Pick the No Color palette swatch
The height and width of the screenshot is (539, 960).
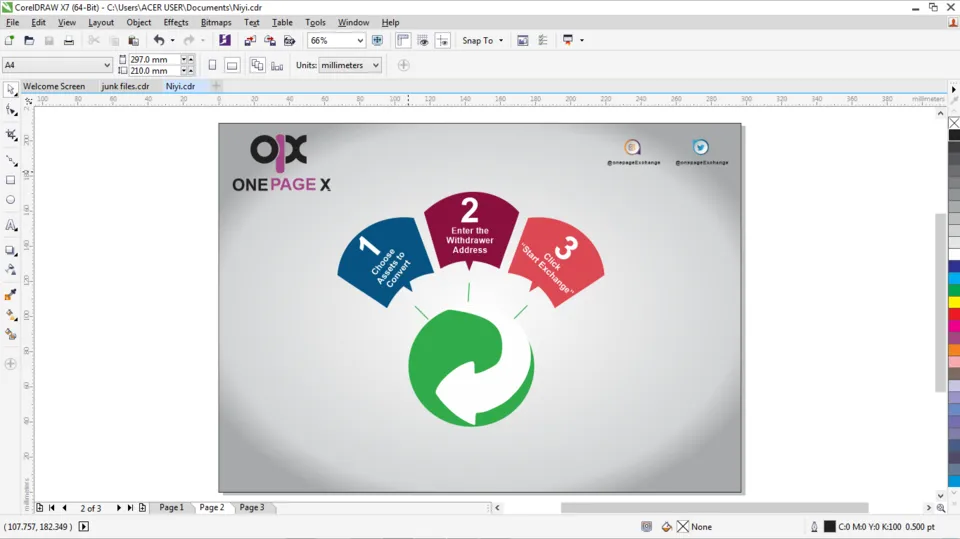click(954, 123)
